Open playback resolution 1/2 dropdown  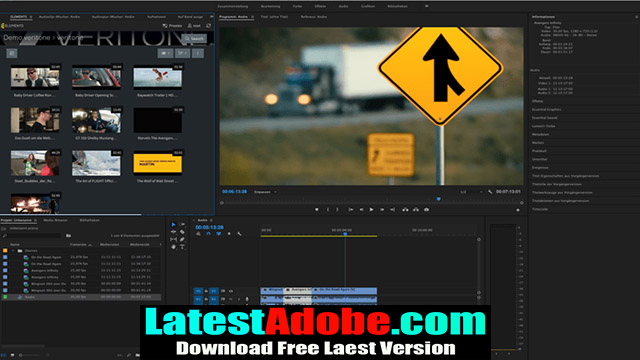pos(471,192)
